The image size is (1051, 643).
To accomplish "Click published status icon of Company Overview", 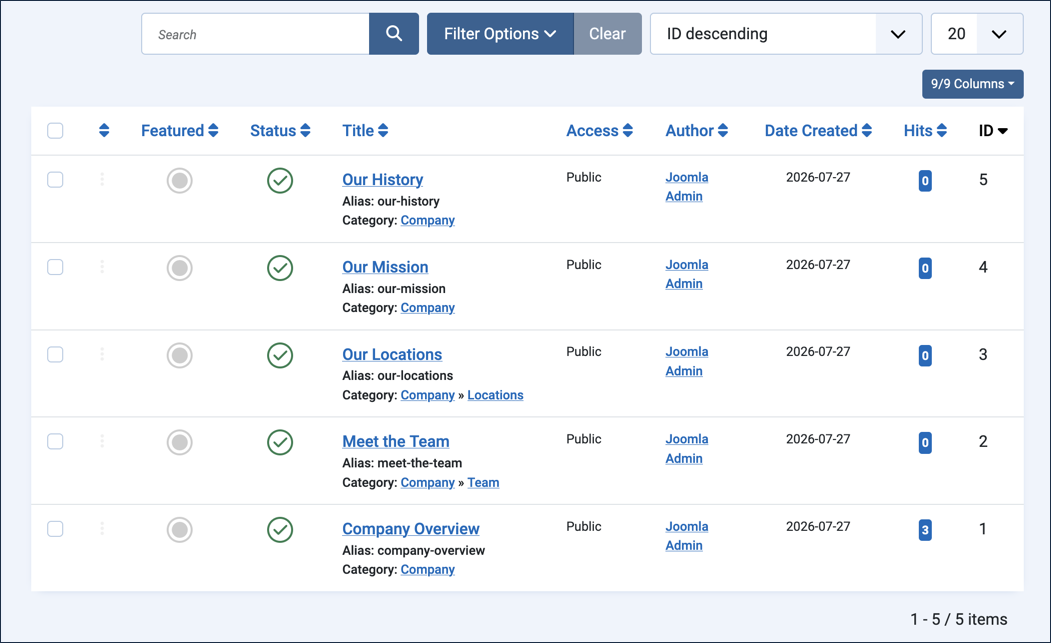I will coord(280,530).
